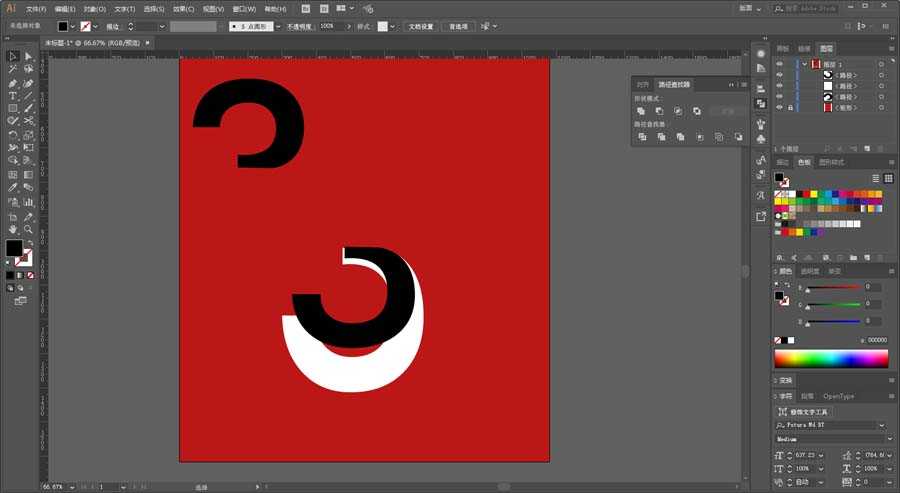This screenshot has height=493, width=900.
Task: Click Minus Front icon in Pathfinder
Action: click(x=660, y=111)
